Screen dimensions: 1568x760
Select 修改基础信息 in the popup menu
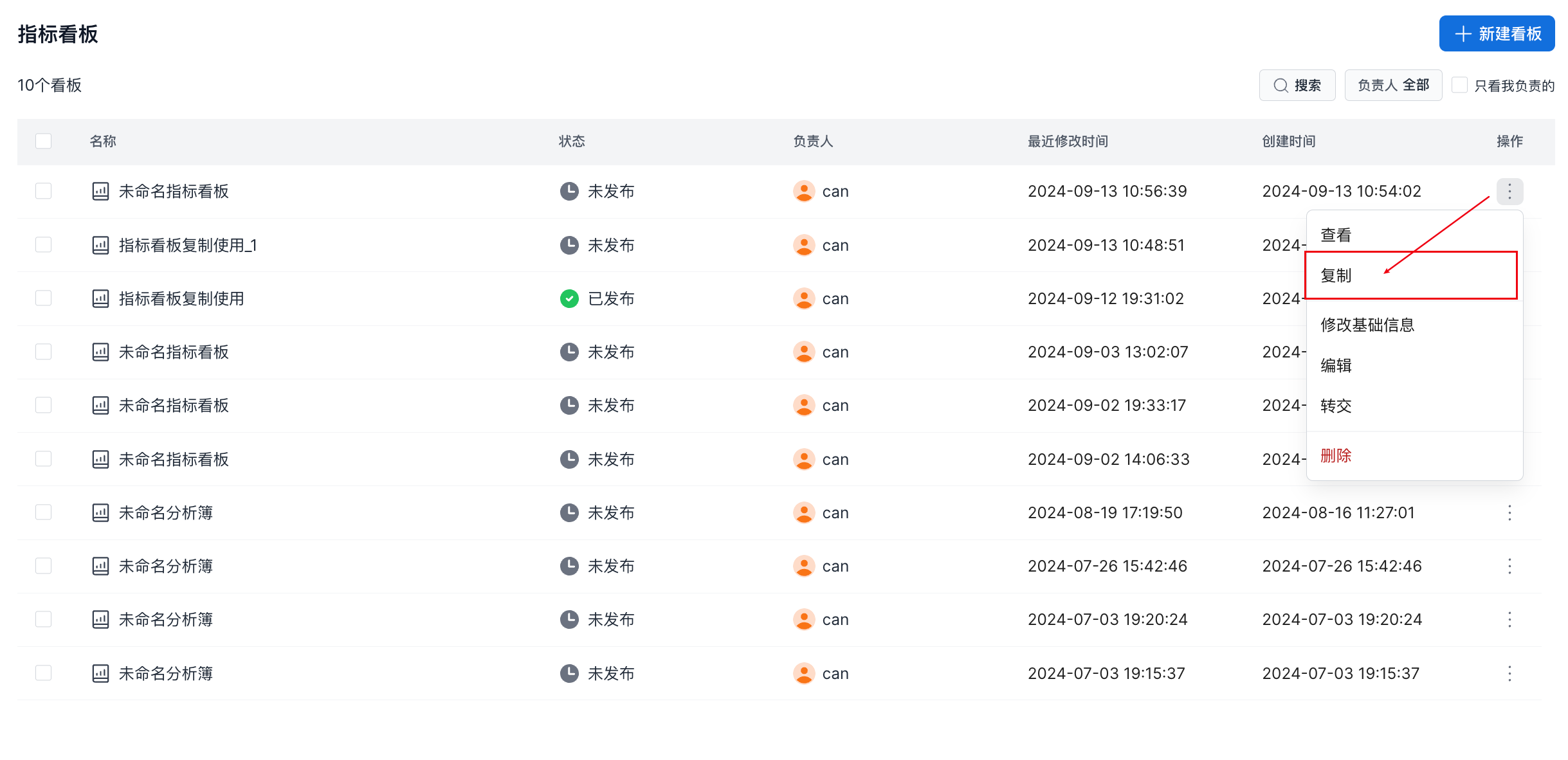[x=1367, y=325]
